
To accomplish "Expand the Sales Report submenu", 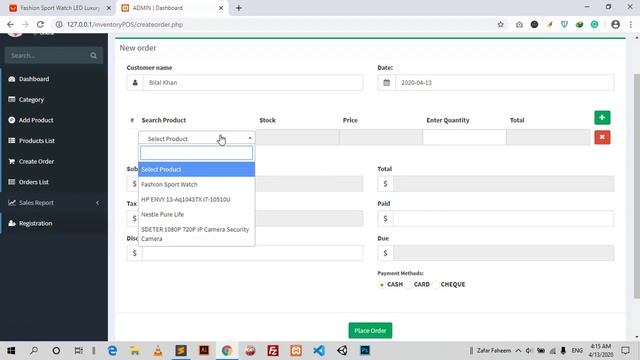I will (54, 203).
